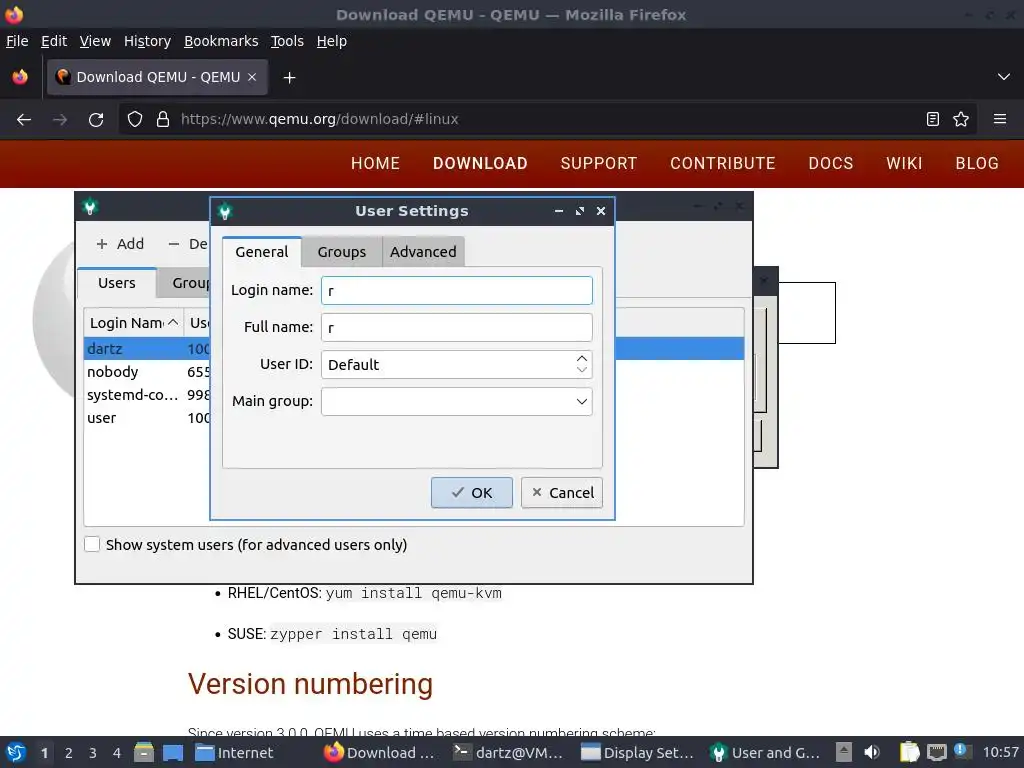Select the Users tab in the background window
Image resolution: width=1024 pixels, height=768 pixels.
tap(117, 283)
